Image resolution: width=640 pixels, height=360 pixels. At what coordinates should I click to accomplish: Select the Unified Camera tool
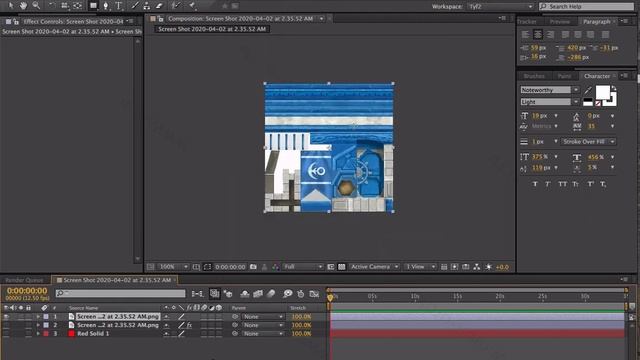coord(64,6)
